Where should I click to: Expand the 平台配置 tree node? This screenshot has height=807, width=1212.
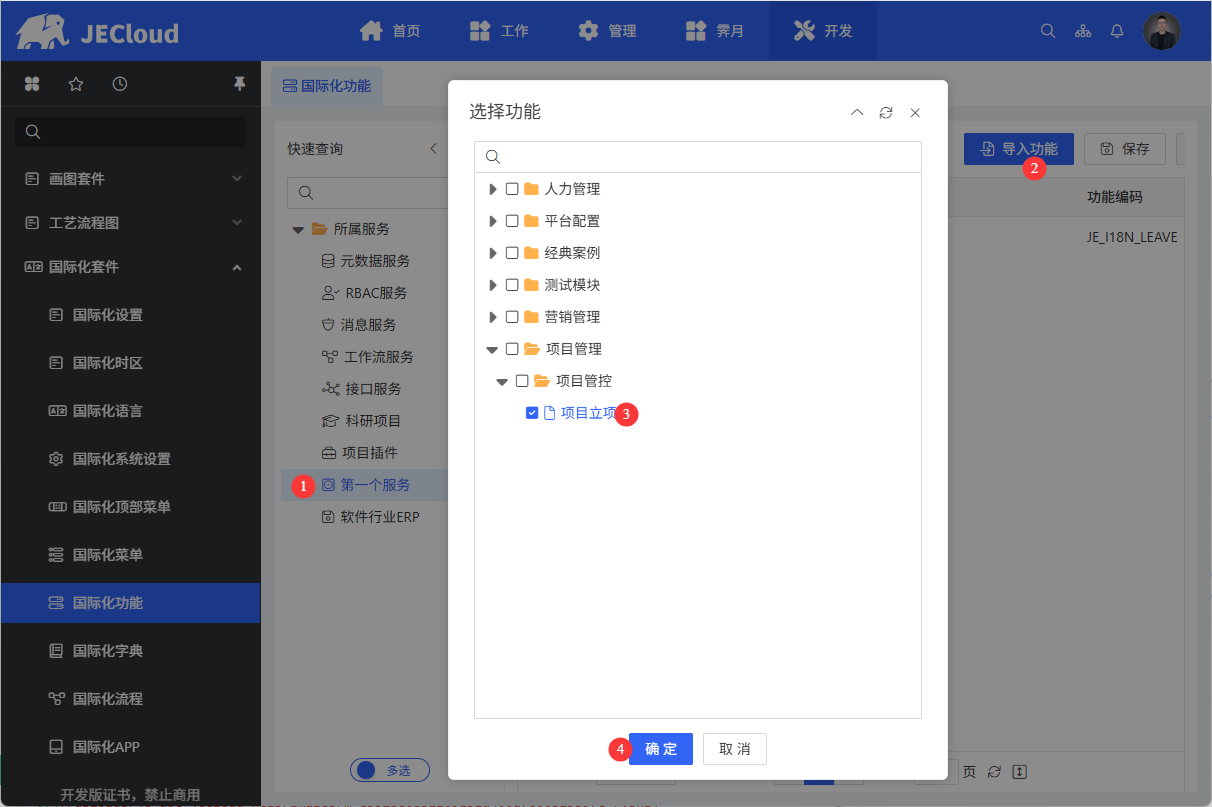pyautogui.click(x=492, y=221)
